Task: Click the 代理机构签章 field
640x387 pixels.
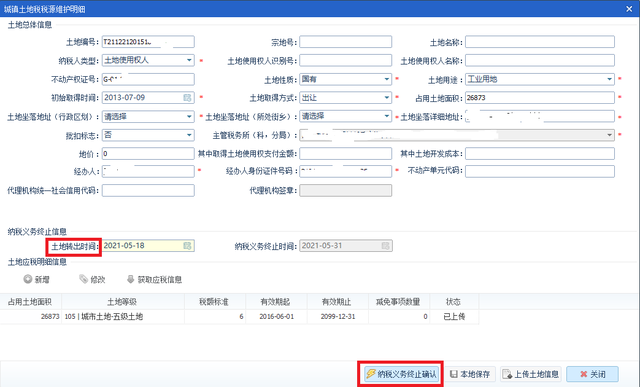Action: 346,191
